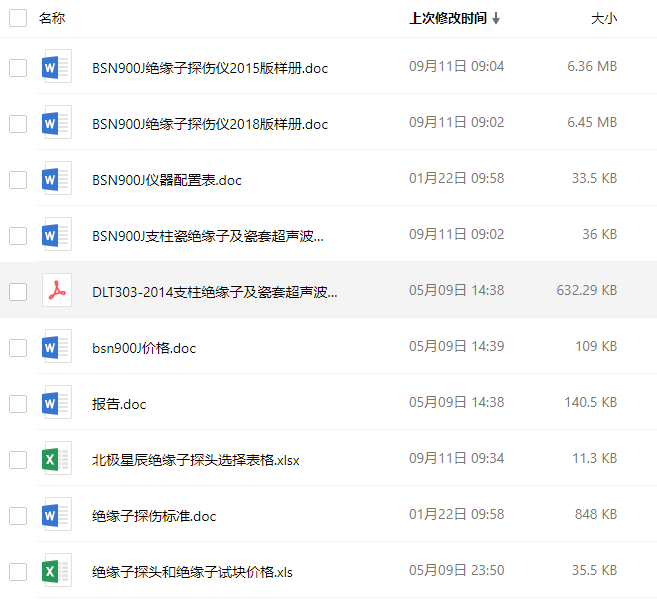The height and width of the screenshot is (615, 657).
Task: Select checkbox for BSN900J支柱瓷绝缘子及瓷套超声波 file
Action: 18,236
